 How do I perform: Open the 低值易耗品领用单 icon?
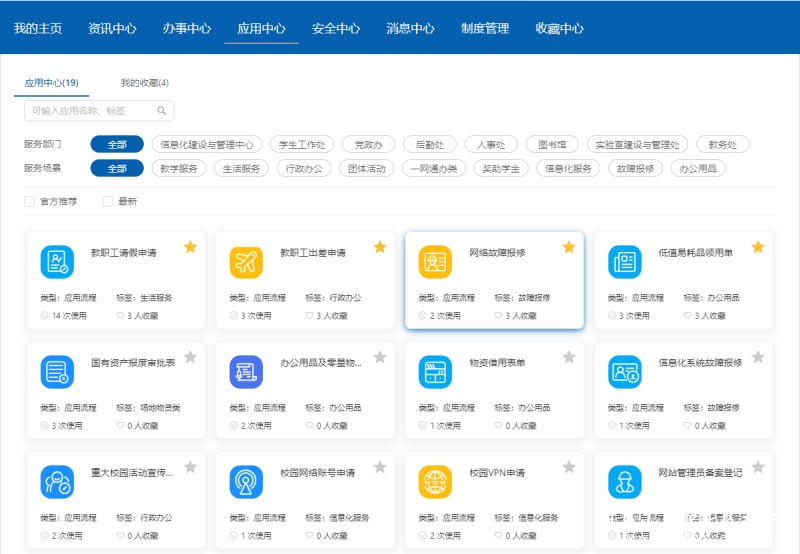tap(625, 262)
